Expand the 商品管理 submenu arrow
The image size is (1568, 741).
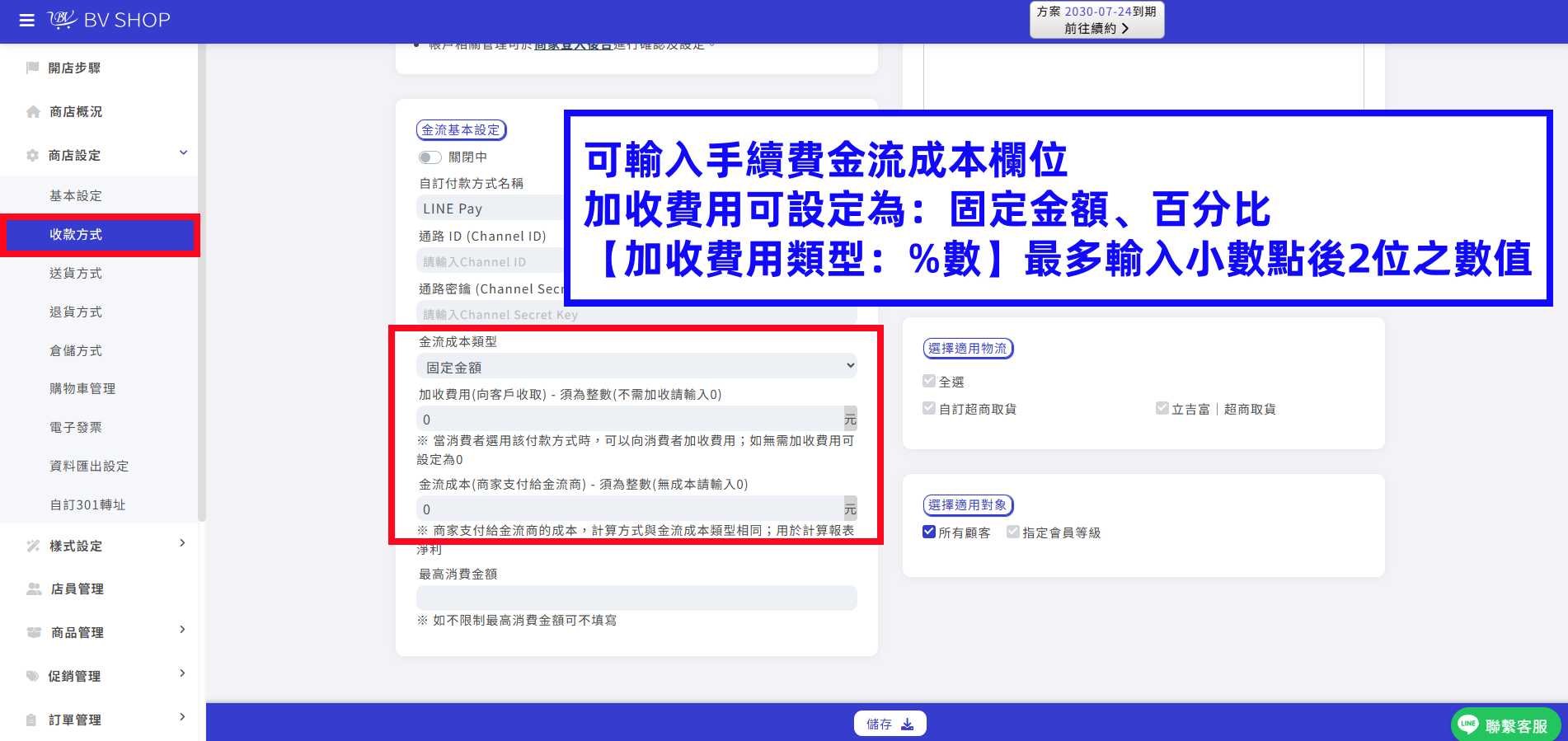coord(183,630)
